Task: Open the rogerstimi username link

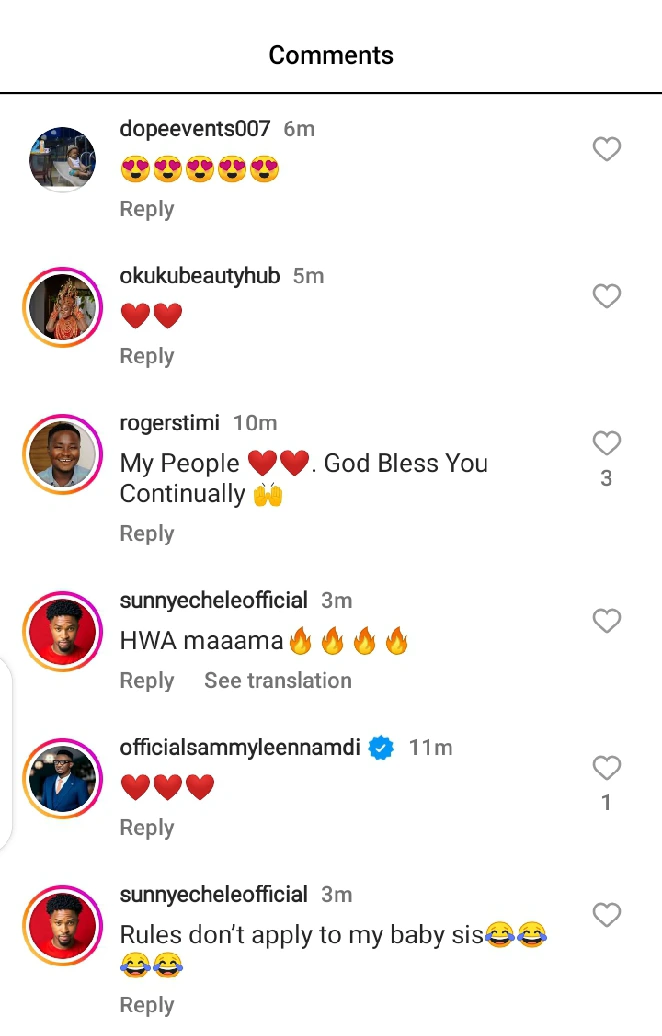Action: pos(169,423)
